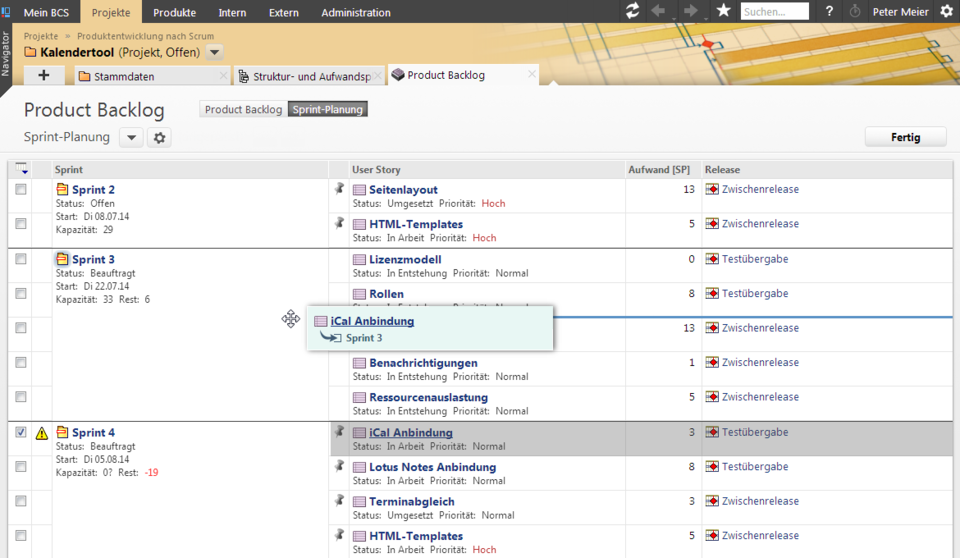Open the select-all dropdown in table header
960x558 pixels.
22,170
